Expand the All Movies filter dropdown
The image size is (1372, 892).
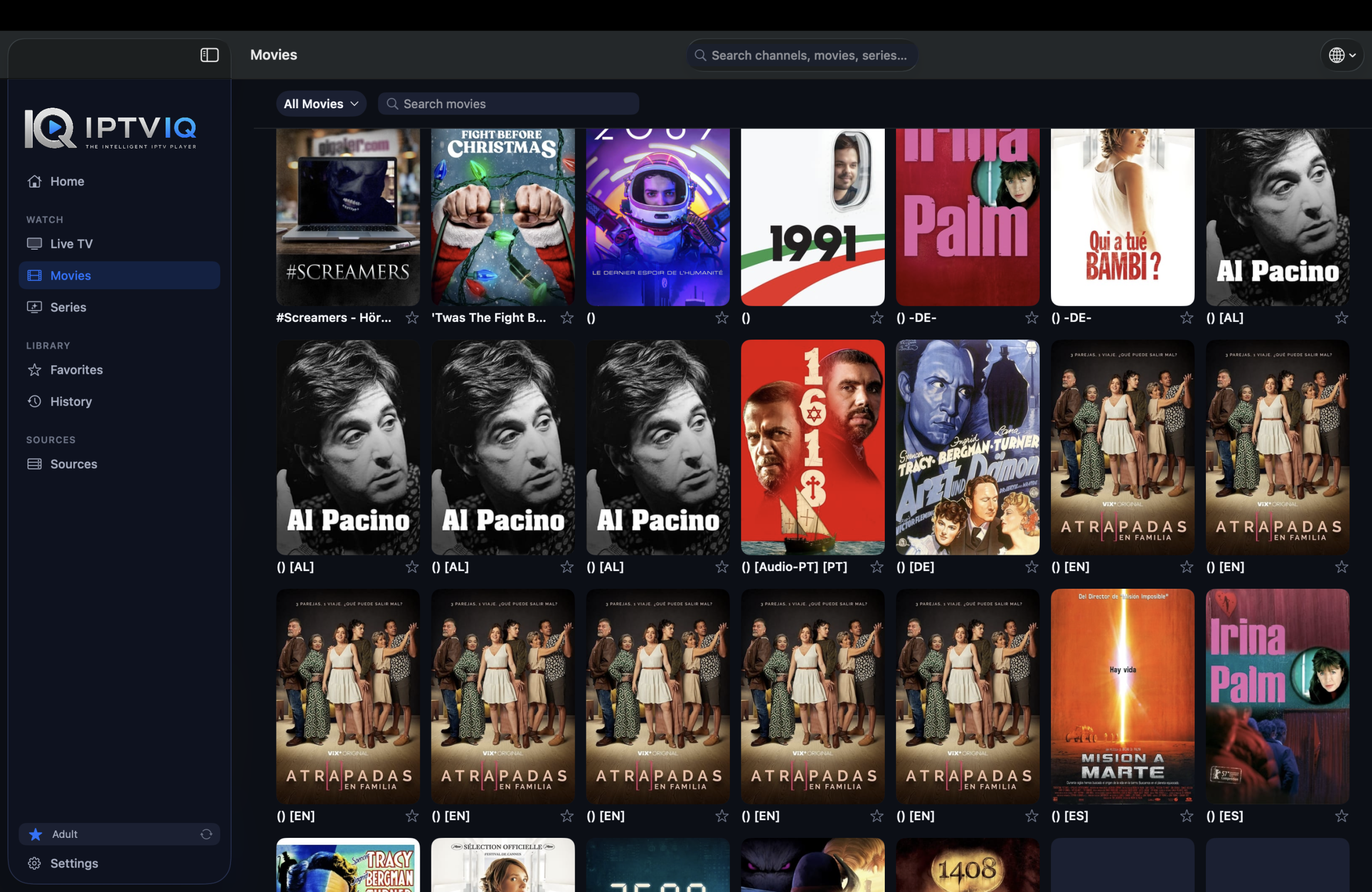click(x=321, y=104)
